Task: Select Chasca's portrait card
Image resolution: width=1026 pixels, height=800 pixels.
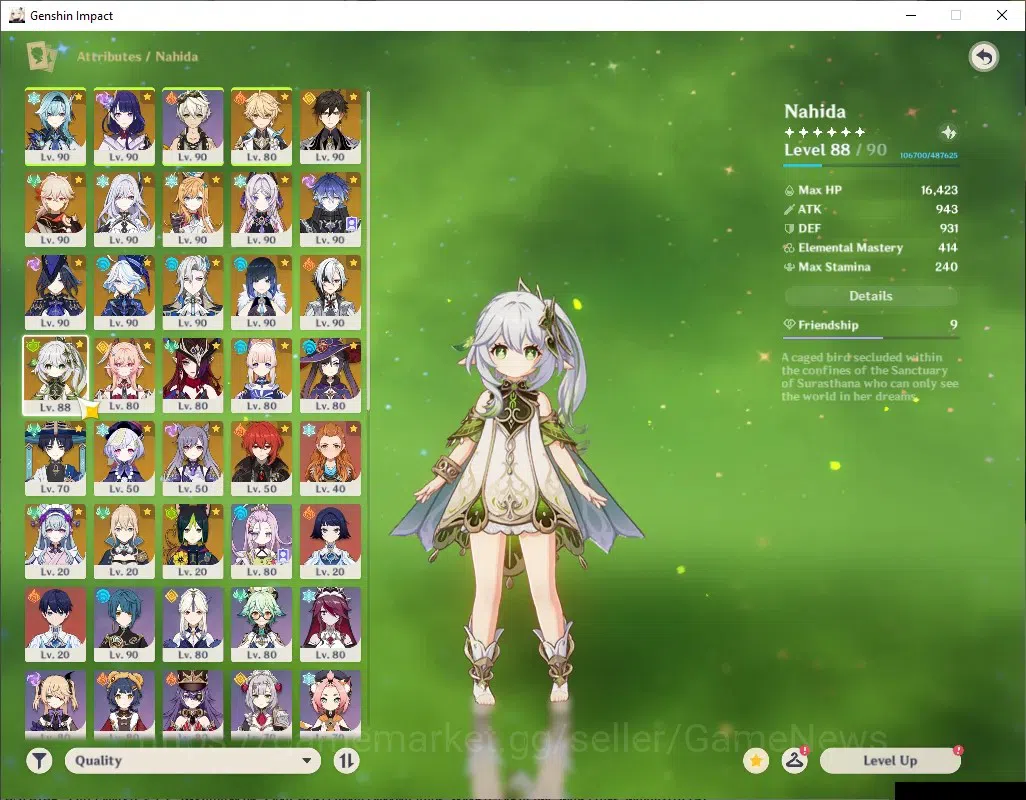Action: click(x=193, y=375)
